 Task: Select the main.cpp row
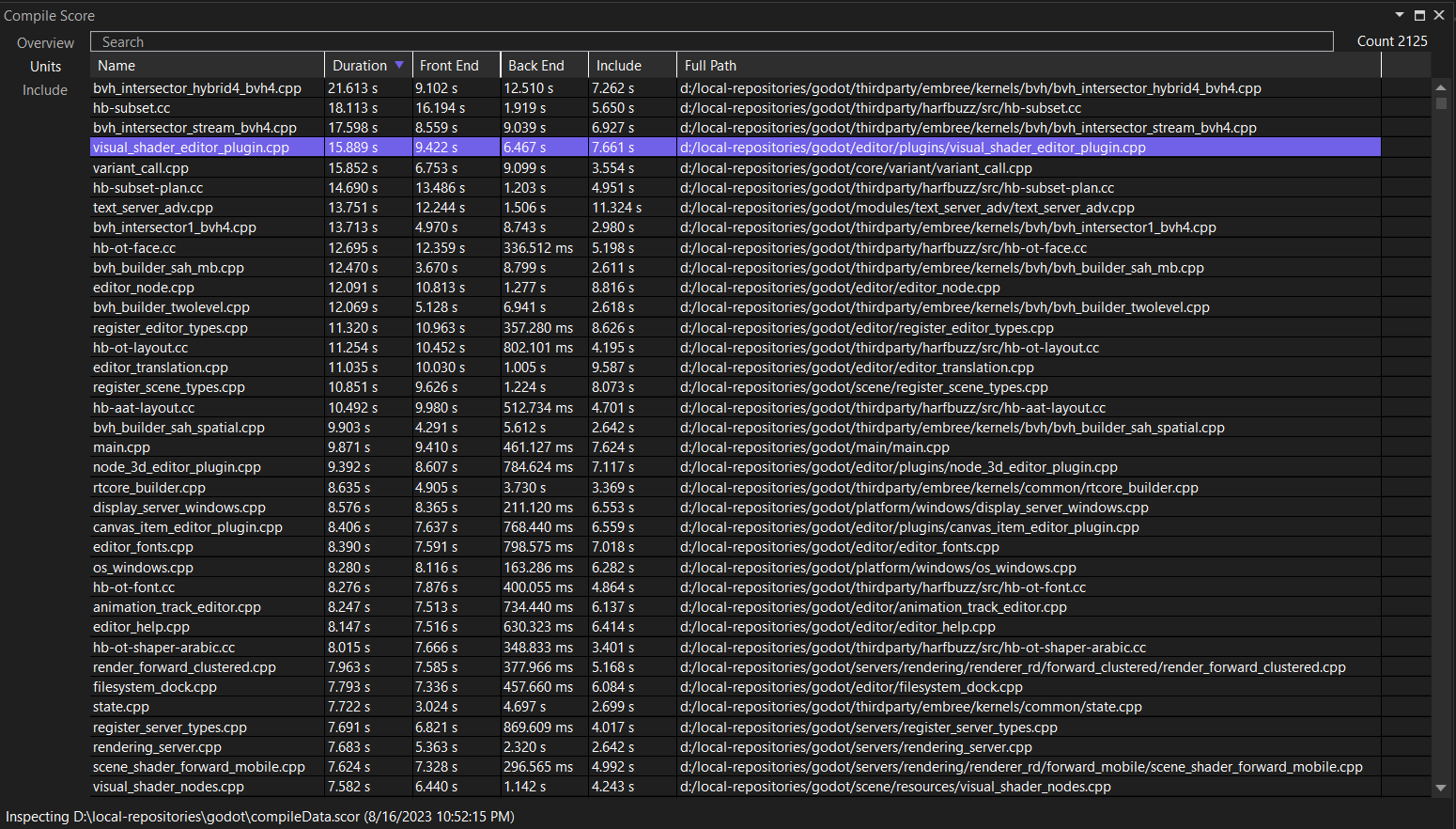point(736,447)
